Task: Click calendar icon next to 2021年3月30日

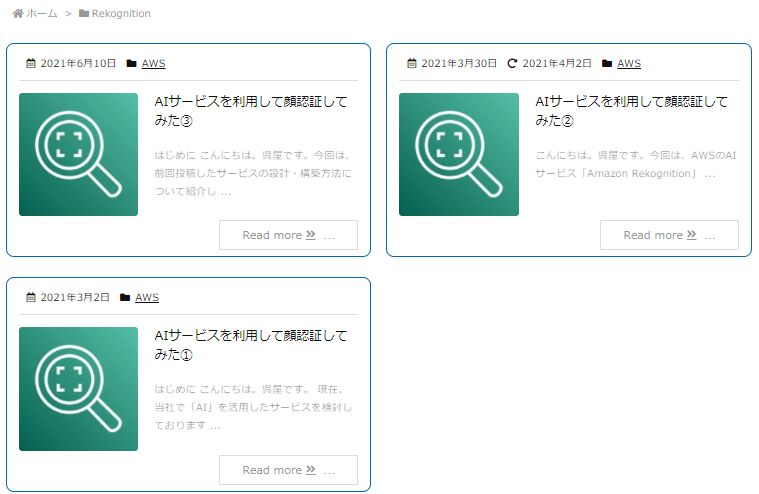Action: pos(412,63)
